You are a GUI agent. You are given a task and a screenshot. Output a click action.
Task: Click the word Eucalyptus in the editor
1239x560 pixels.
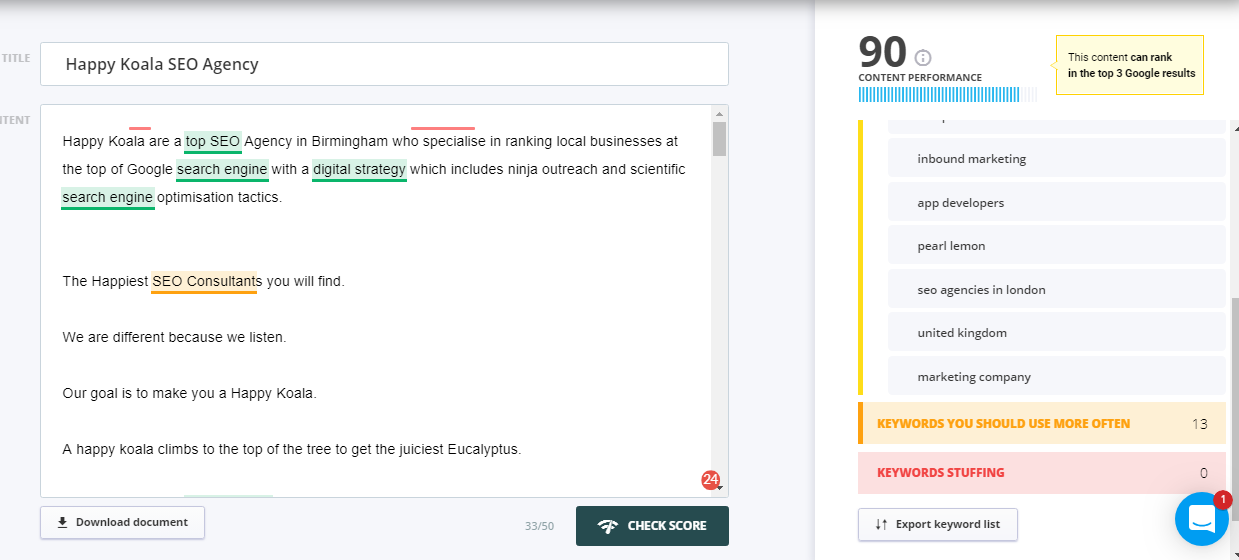[483, 450]
